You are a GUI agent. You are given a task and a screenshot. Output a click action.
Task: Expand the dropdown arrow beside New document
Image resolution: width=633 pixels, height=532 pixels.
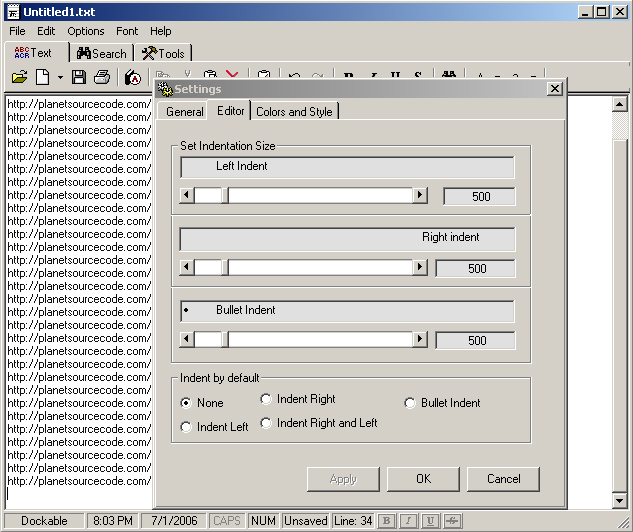[60, 77]
